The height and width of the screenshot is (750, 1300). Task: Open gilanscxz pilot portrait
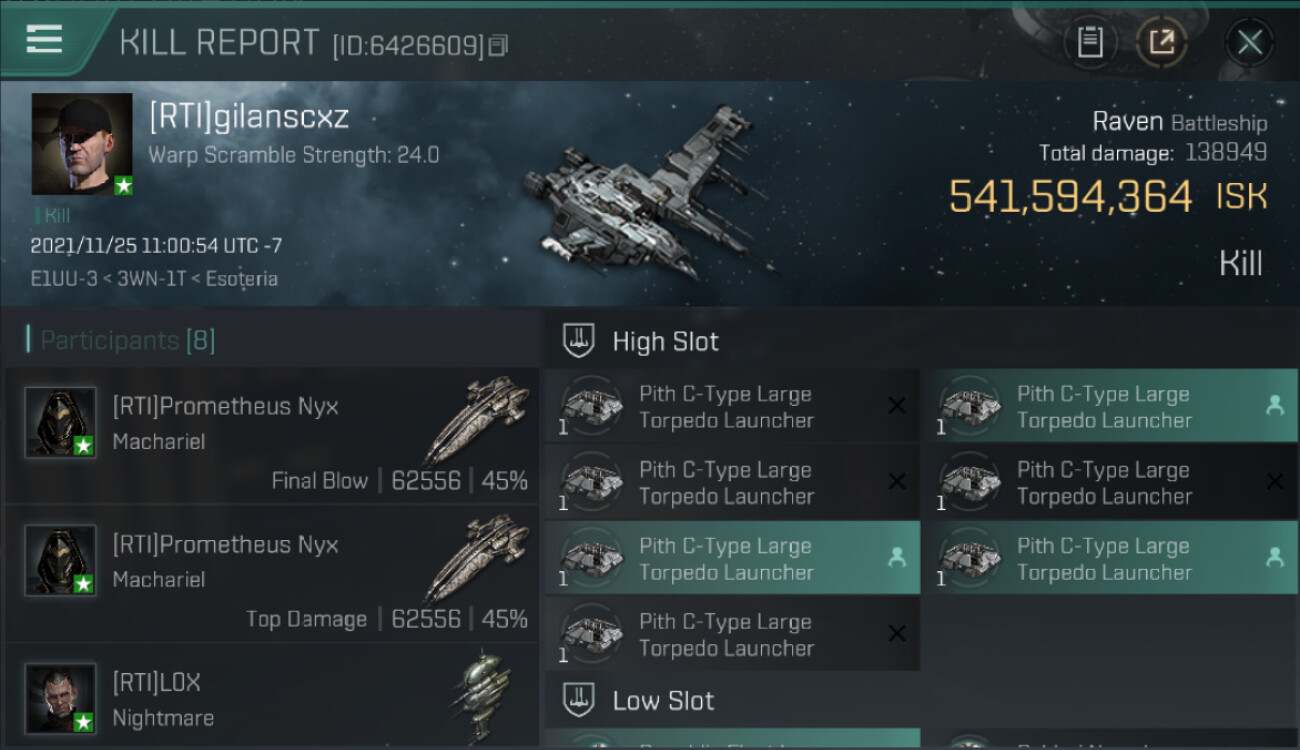coord(82,144)
